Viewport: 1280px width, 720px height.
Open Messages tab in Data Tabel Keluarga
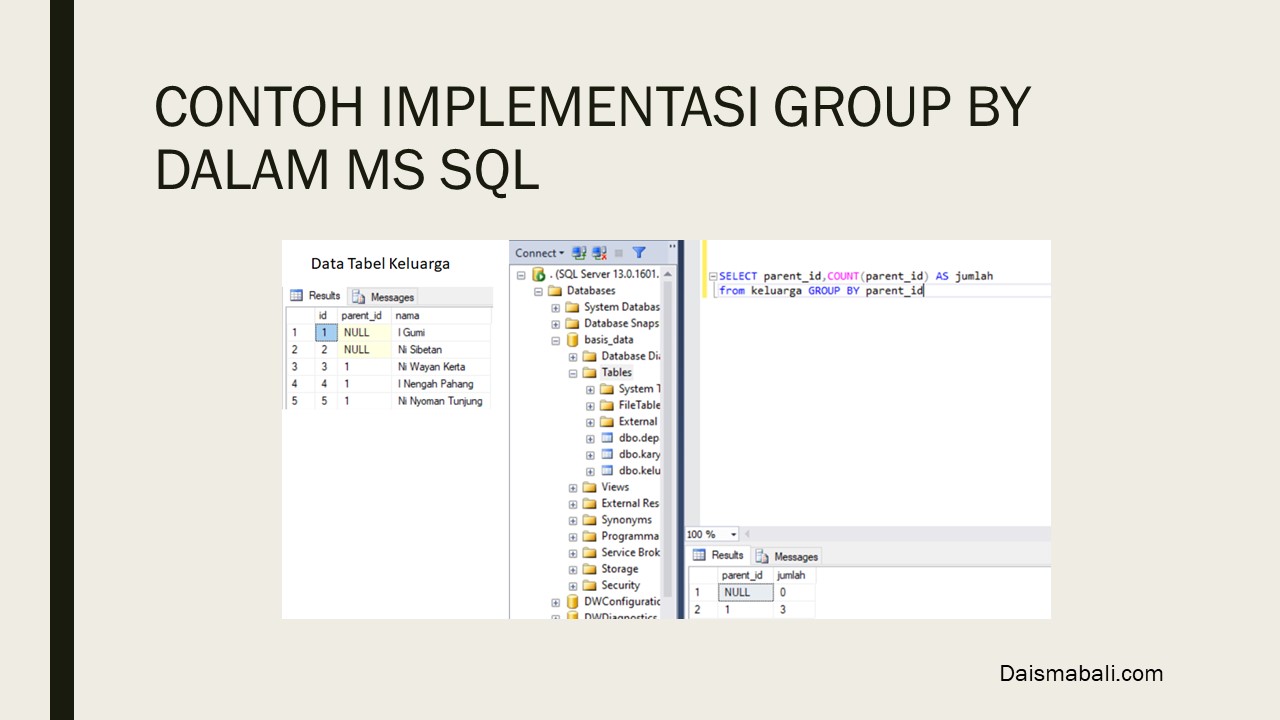(x=383, y=297)
